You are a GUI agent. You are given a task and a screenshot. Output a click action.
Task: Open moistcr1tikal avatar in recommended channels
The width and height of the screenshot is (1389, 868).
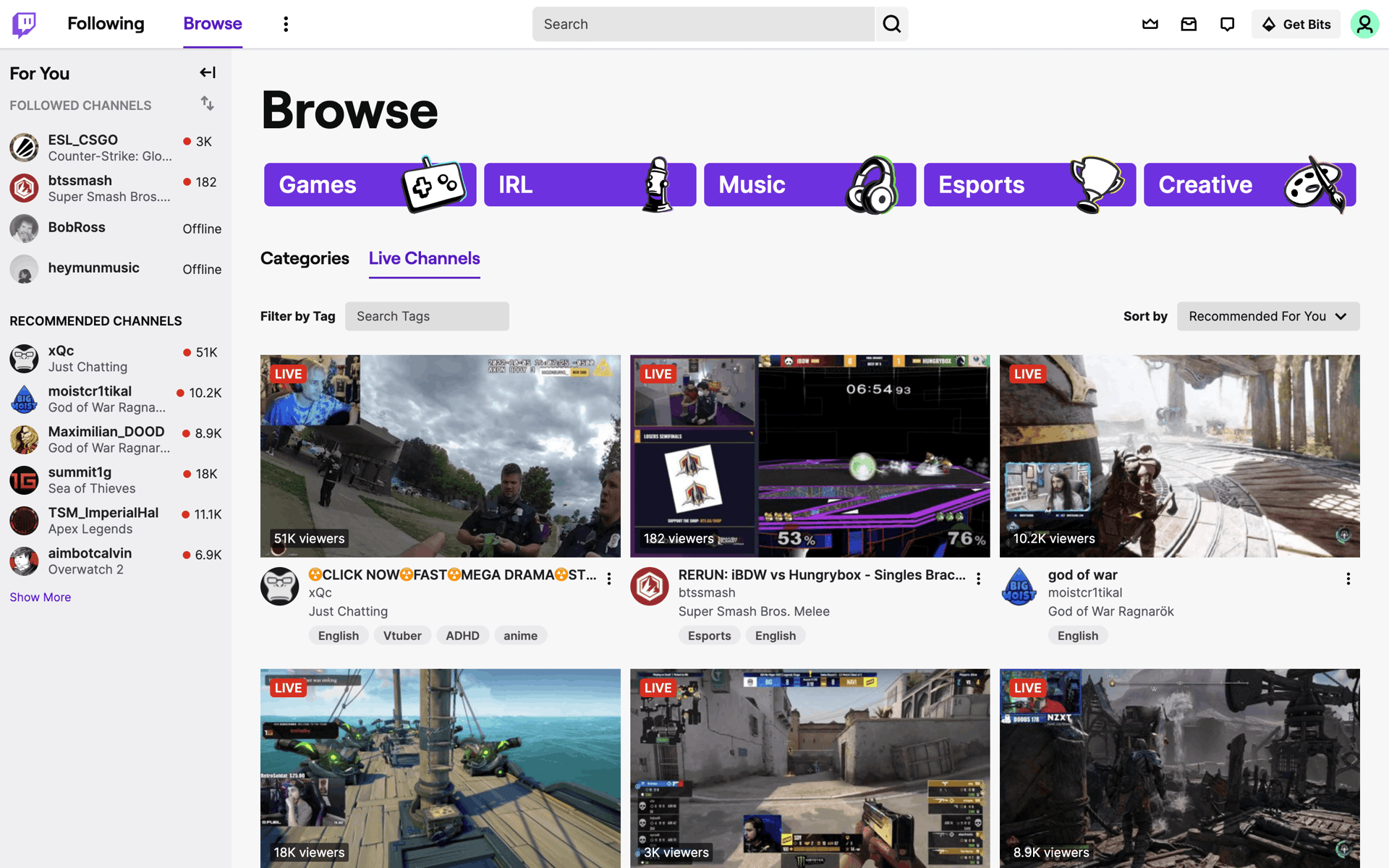tap(24, 399)
